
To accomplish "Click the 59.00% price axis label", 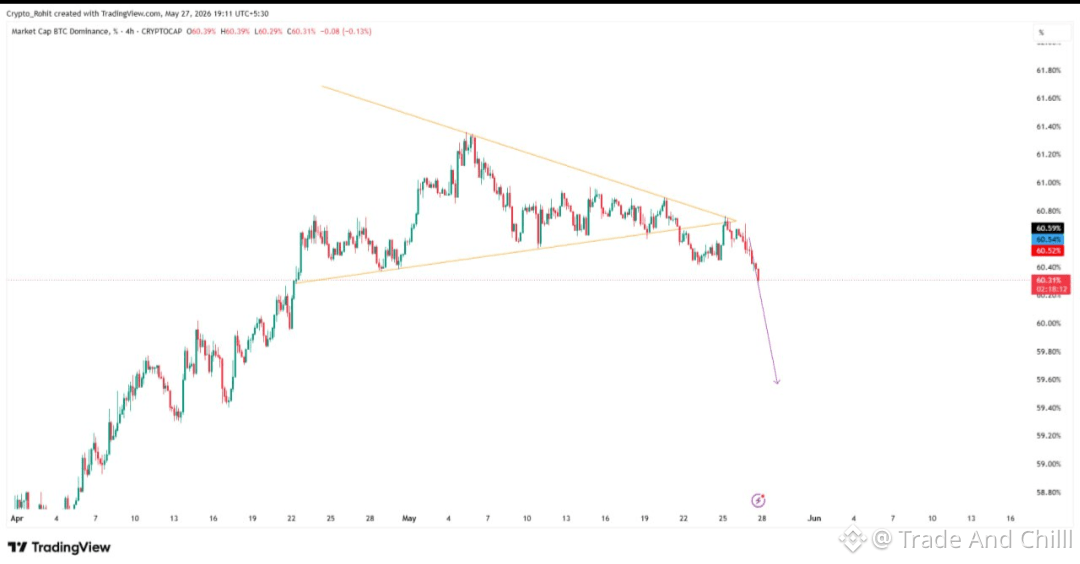I will (1048, 463).
